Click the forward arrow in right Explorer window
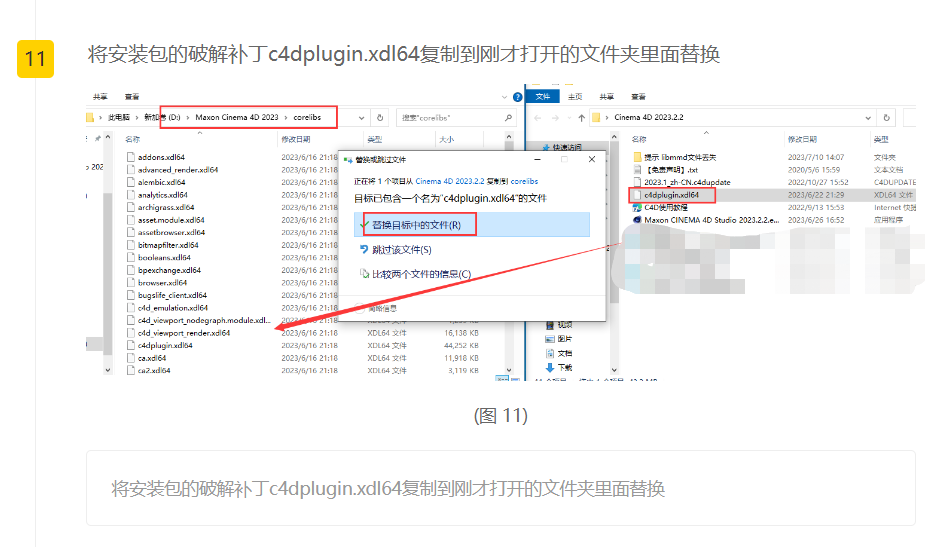 pos(555,118)
